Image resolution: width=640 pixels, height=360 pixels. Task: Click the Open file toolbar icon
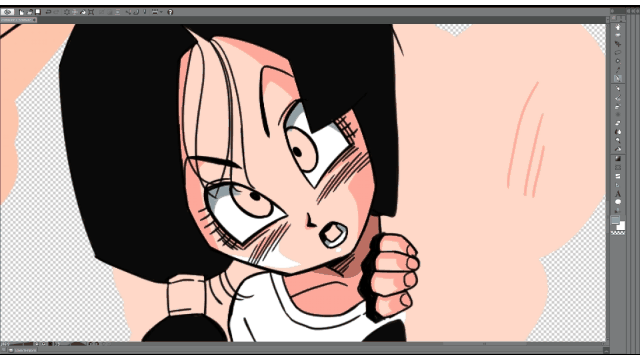[29, 12]
